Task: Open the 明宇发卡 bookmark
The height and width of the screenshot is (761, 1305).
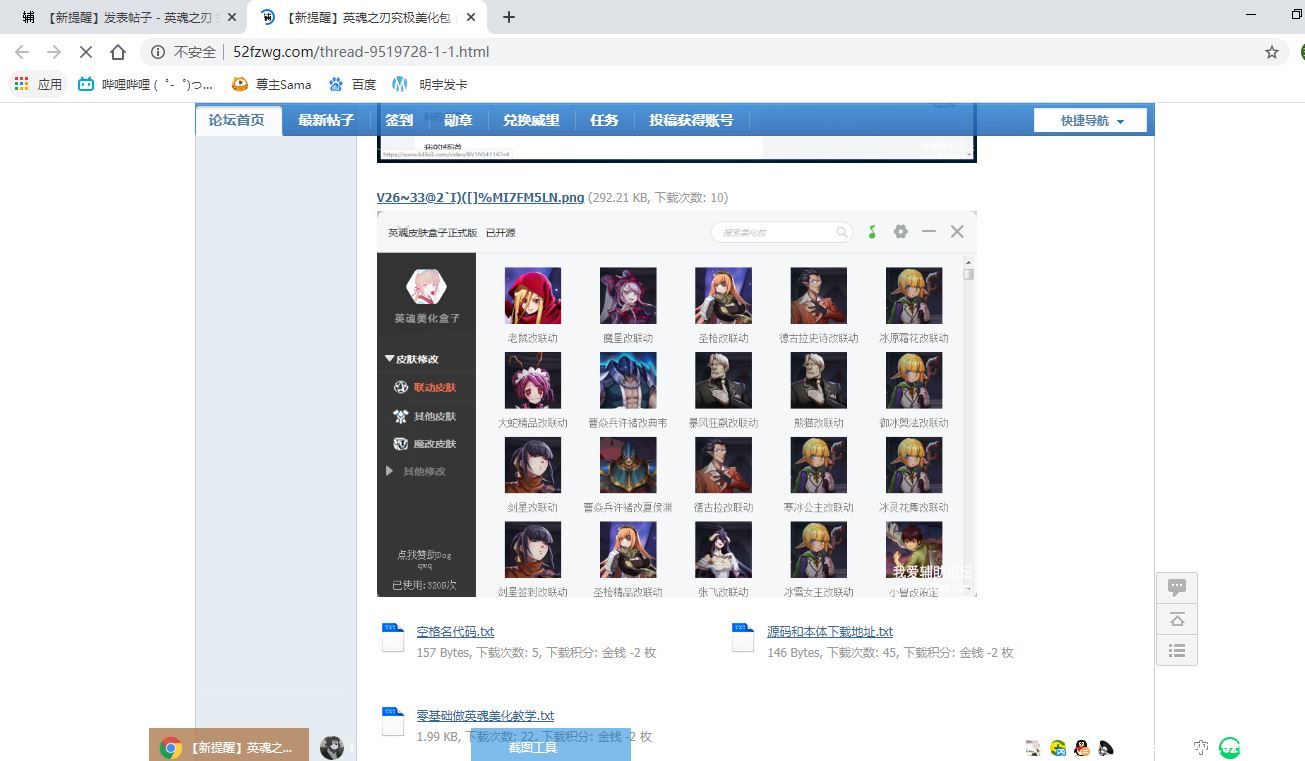Action: (x=430, y=84)
